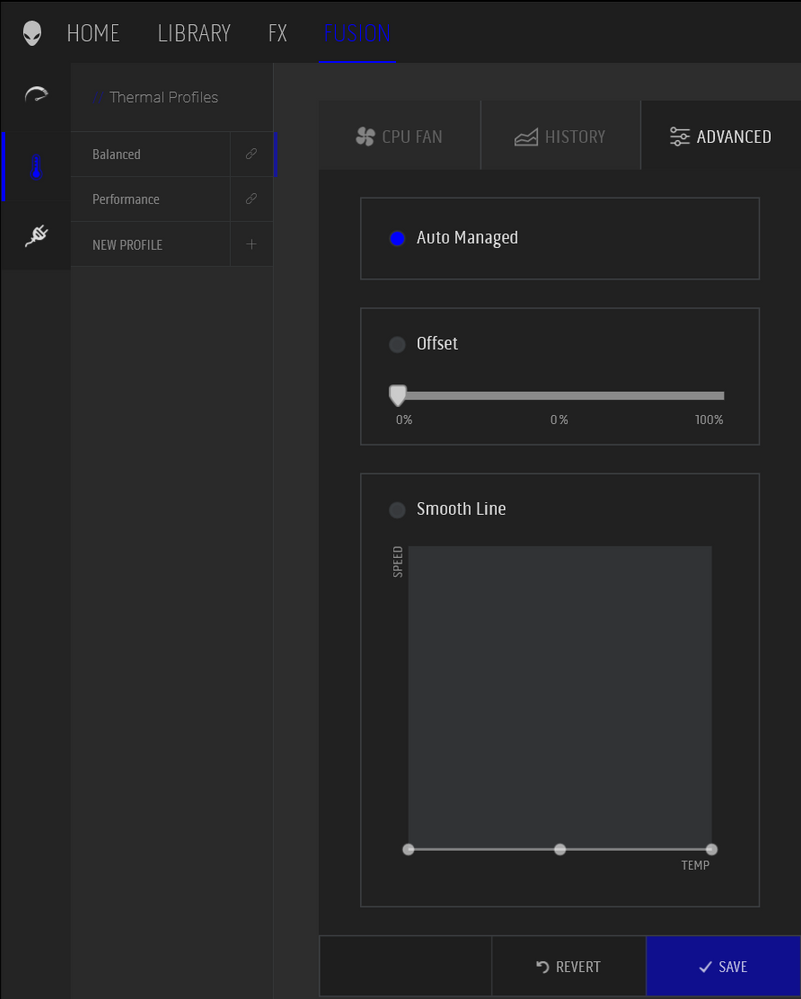The image size is (801, 999).
Task: Switch to the HISTORY tab
Action: 560,137
